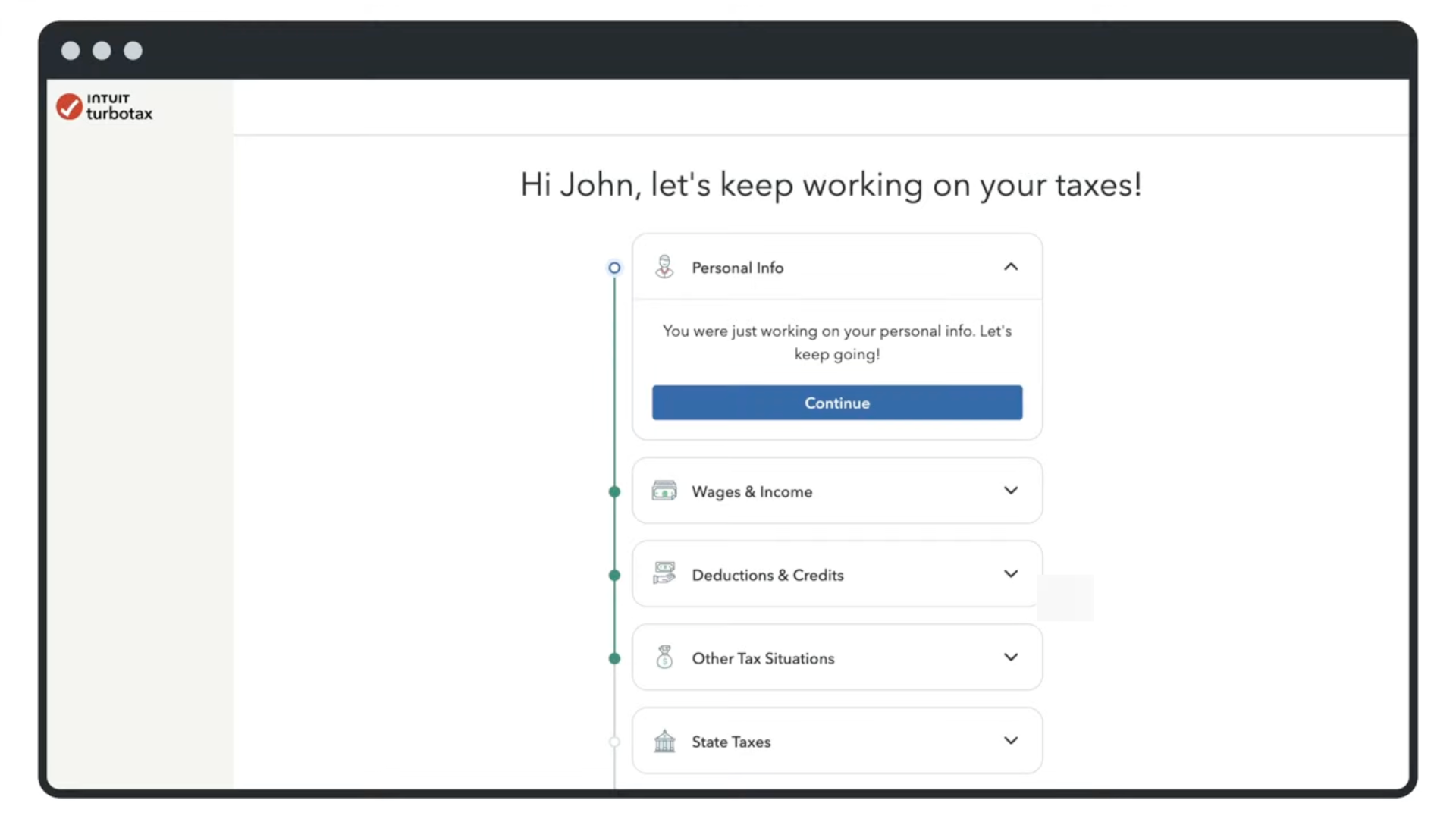
Task: Collapse the Personal Info section chevron
Action: 1011,267
